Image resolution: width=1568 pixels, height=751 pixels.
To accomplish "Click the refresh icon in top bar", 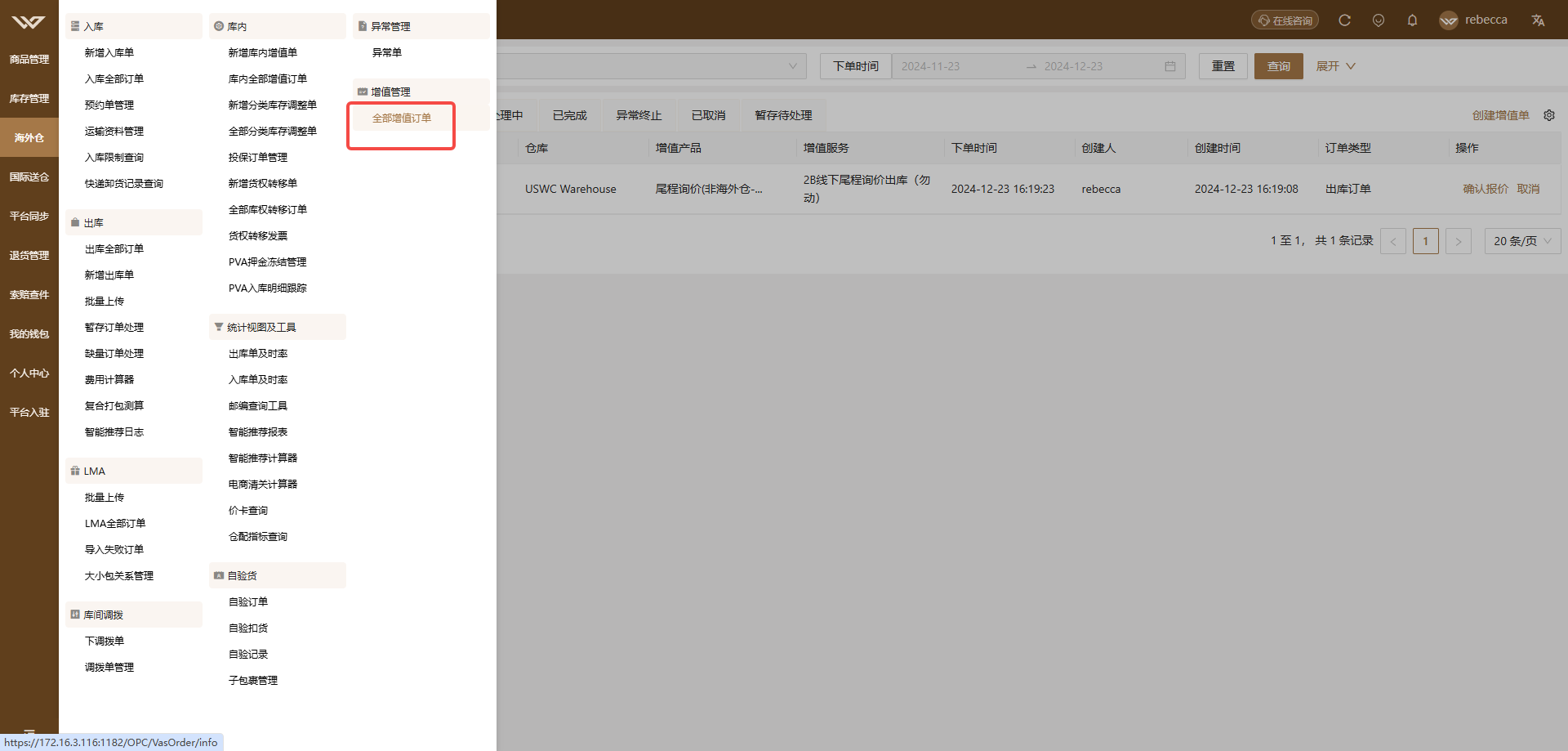I will click(x=1344, y=20).
